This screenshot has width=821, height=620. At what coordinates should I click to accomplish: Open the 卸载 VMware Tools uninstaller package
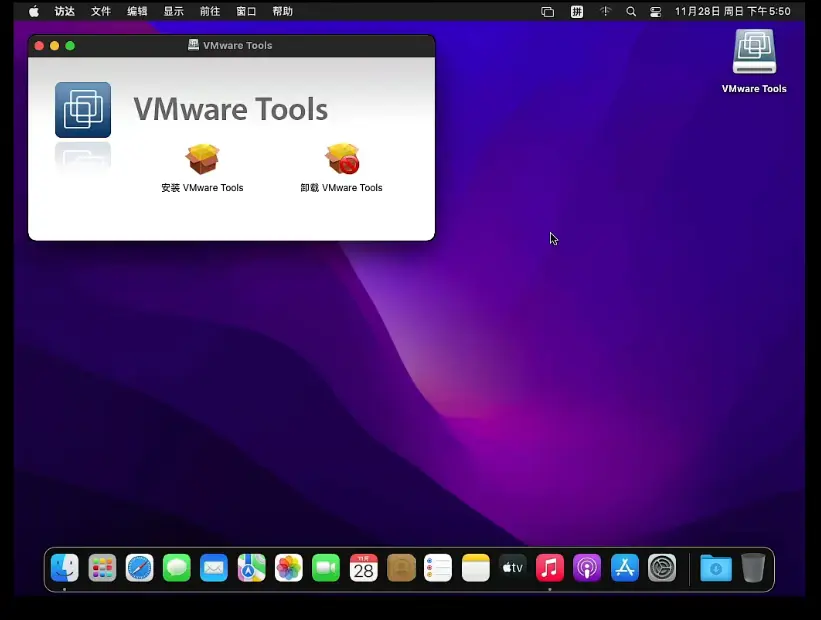point(341,160)
